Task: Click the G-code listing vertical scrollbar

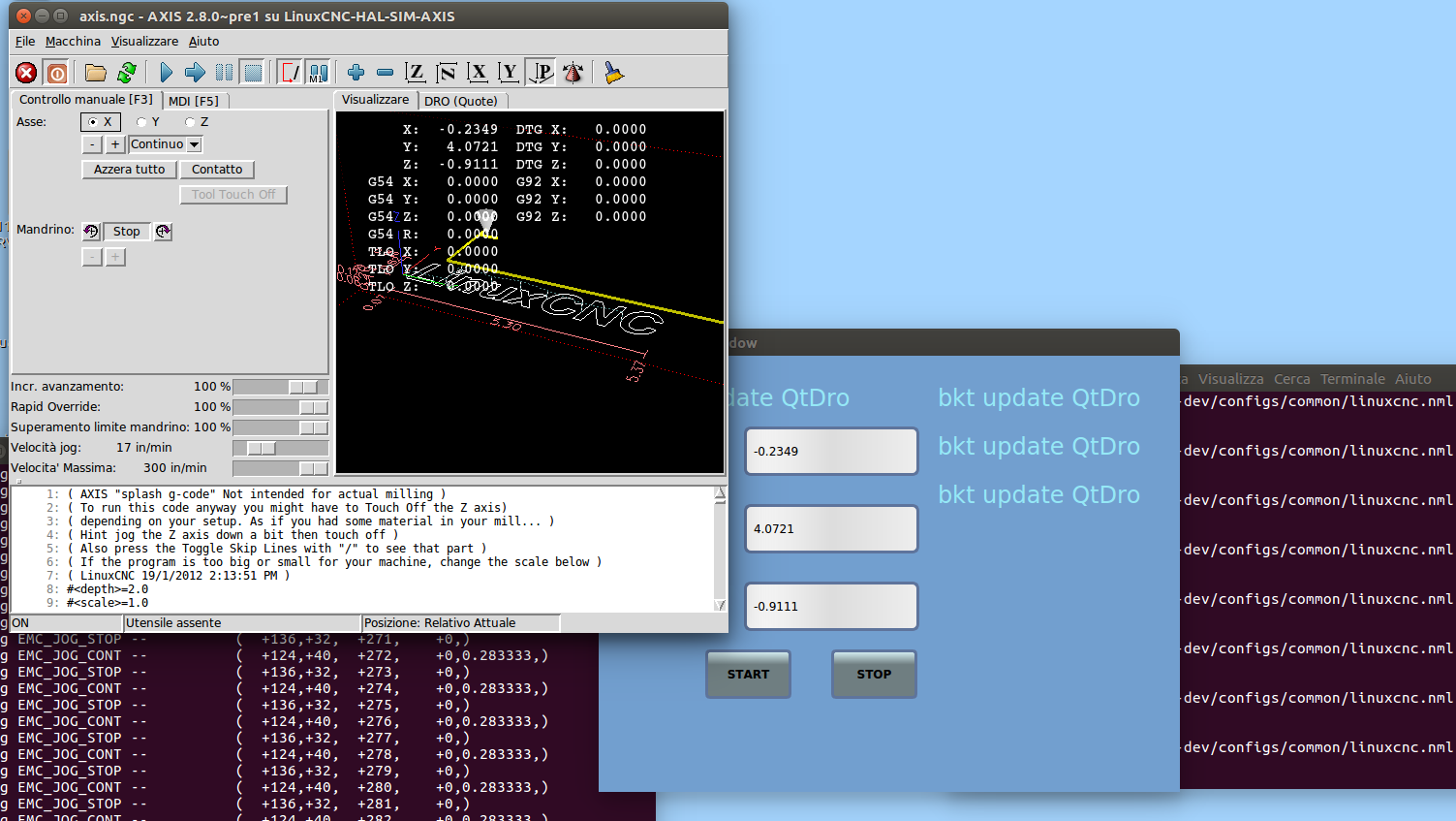Action: tap(720, 549)
